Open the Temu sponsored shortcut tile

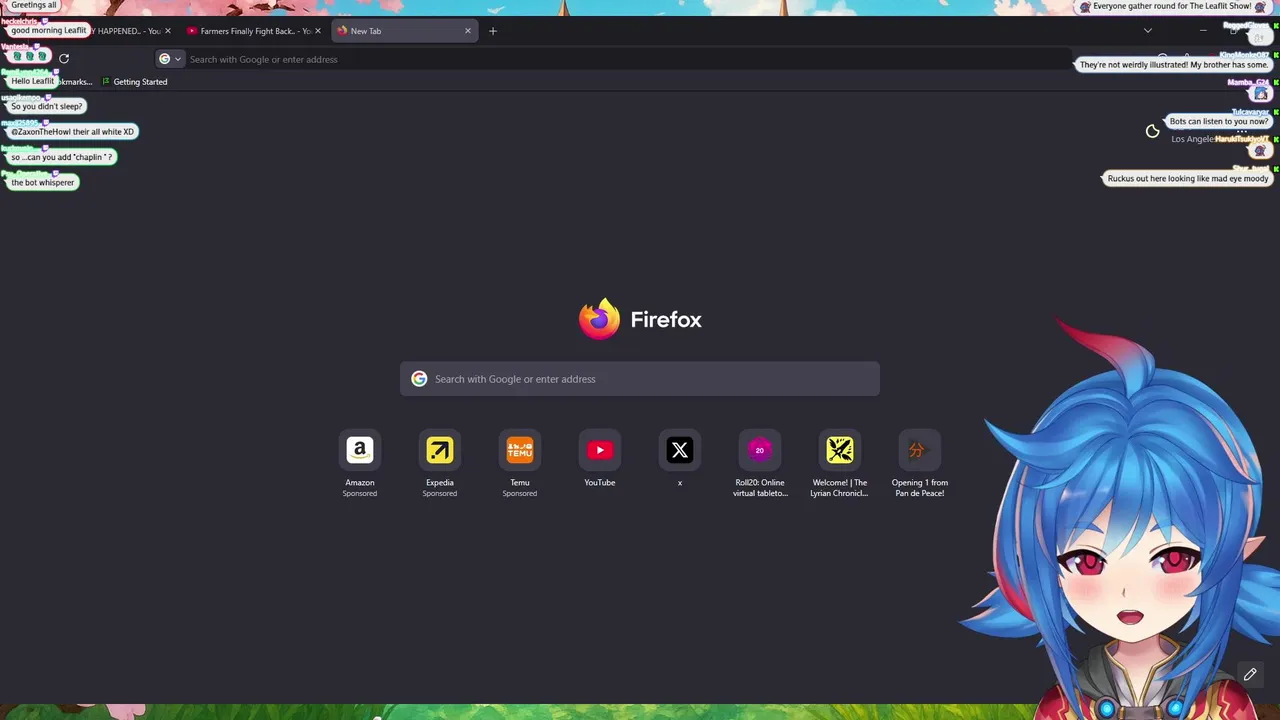(x=520, y=450)
